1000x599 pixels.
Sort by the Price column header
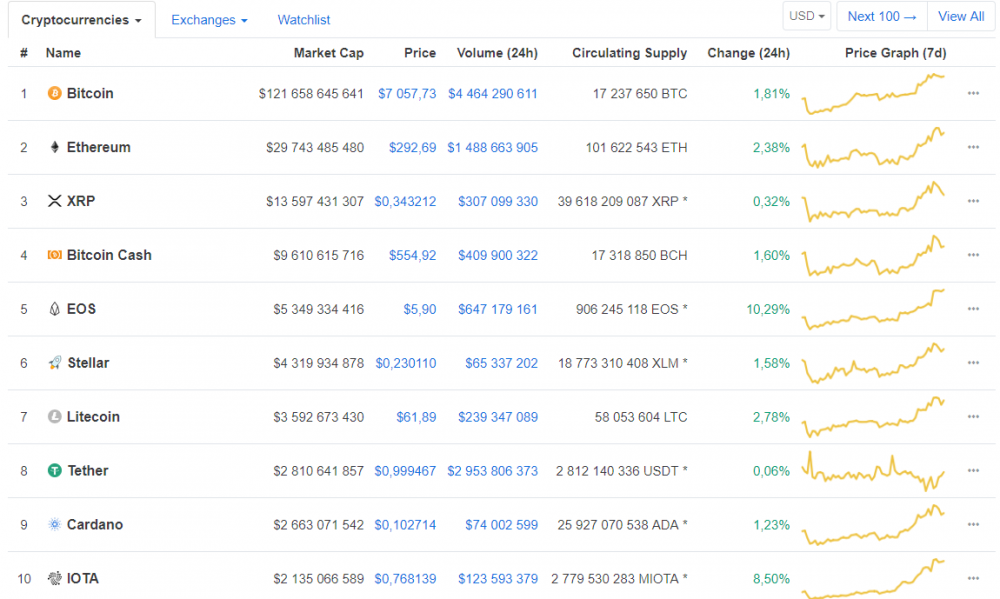point(420,53)
